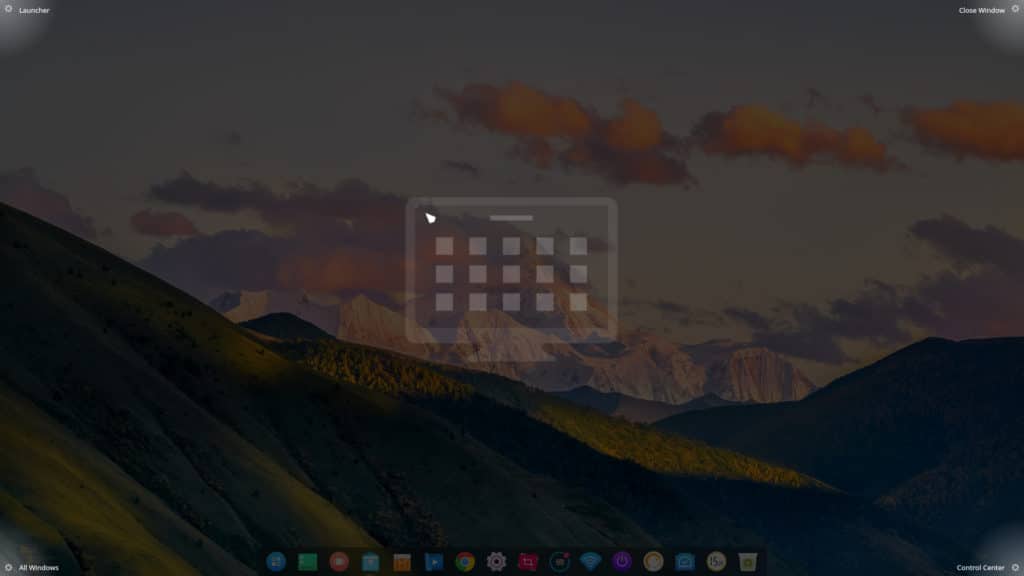
Task: Click the clock icon in the dock
Action: [716, 562]
